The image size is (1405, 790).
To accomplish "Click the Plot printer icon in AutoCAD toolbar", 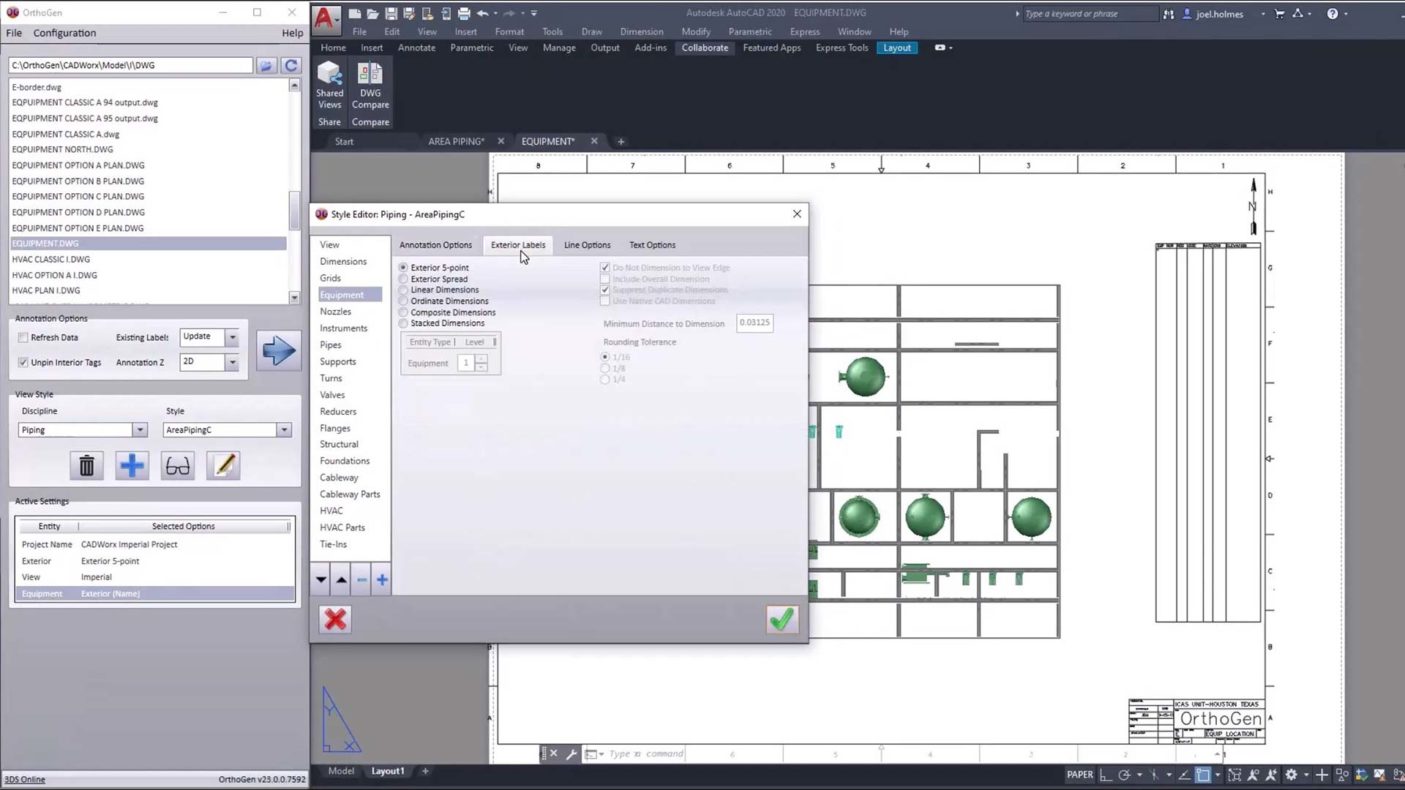I will click(x=463, y=14).
